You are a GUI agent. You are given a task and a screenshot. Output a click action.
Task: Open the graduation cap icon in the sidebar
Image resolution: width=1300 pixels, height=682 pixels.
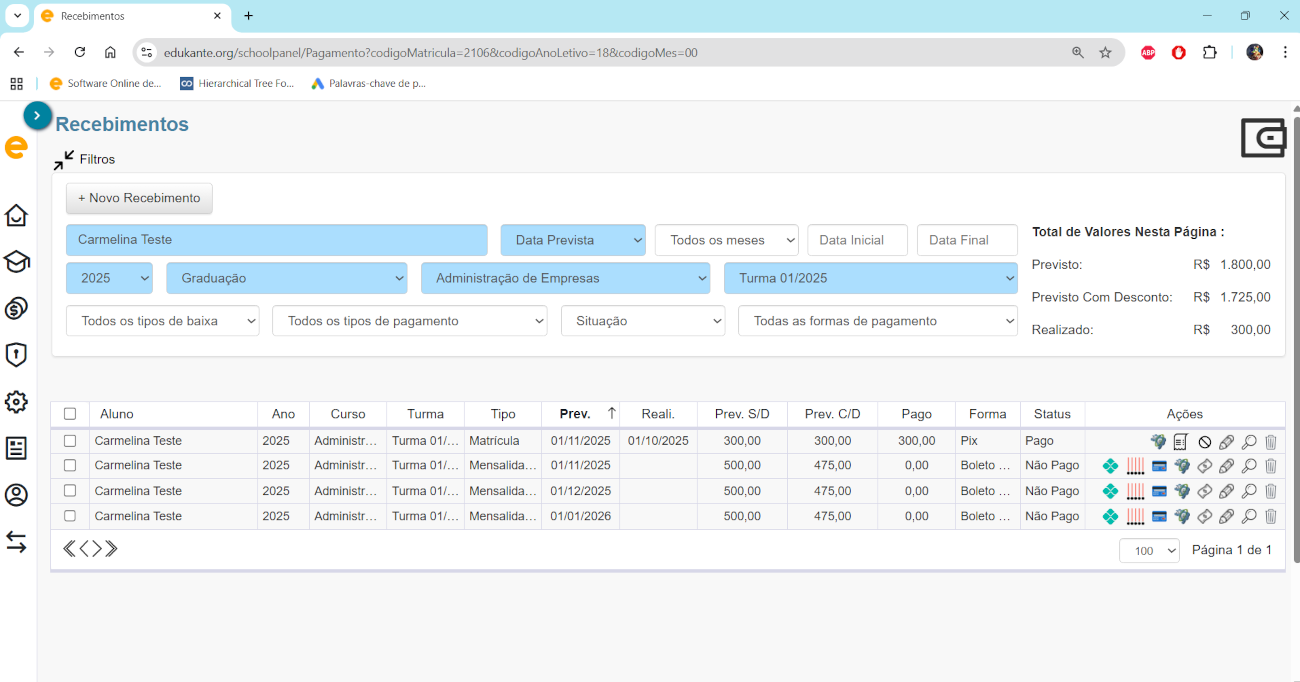pyautogui.click(x=16, y=262)
